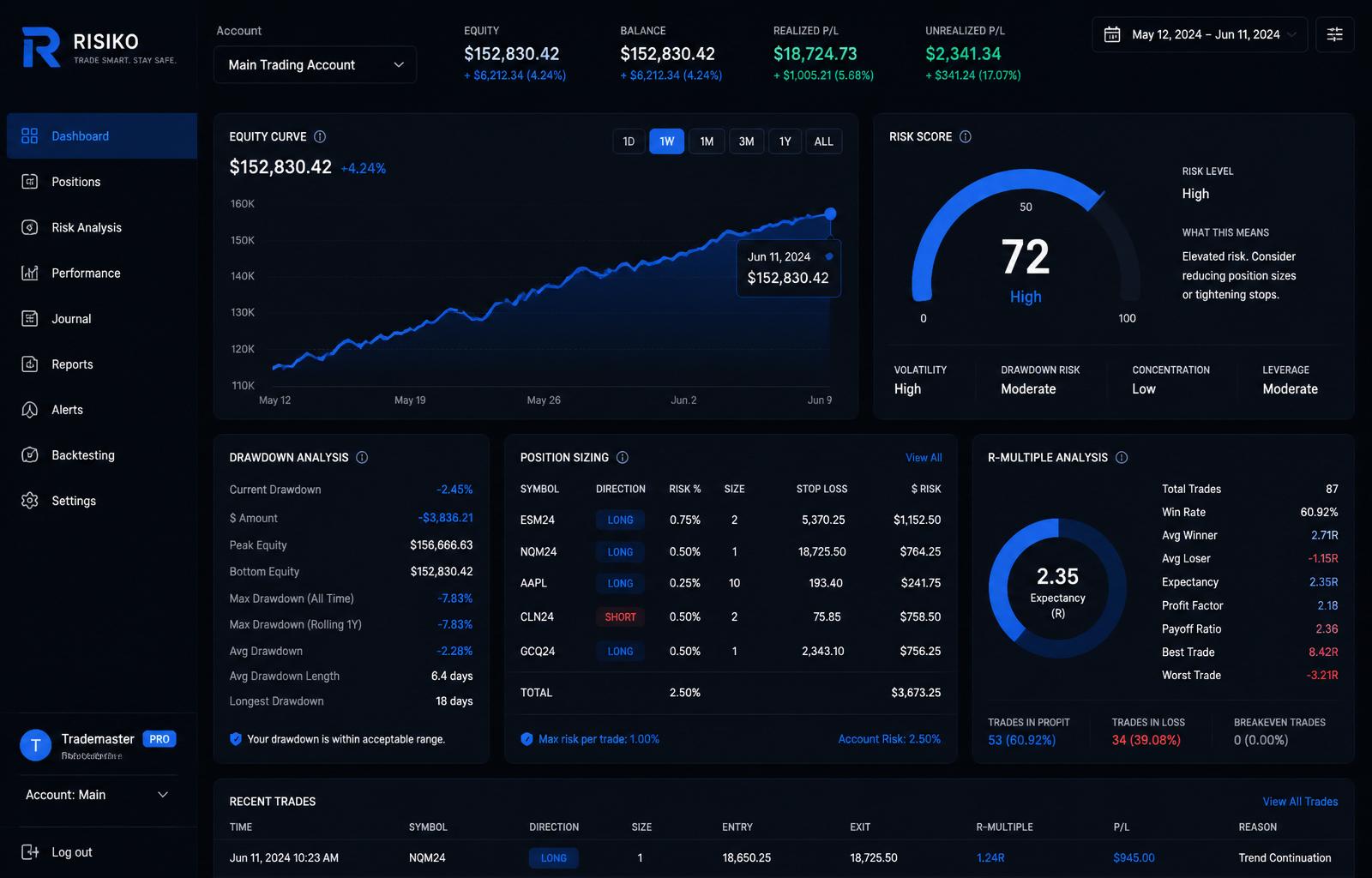This screenshot has width=1372, height=878.
Task: Click the Performance chart icon
Action: point(30,273)
